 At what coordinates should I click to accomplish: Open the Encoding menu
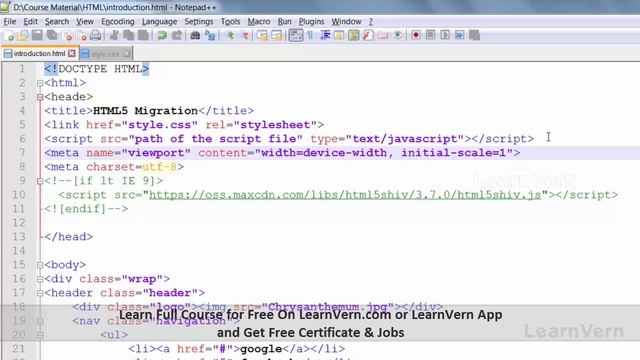pyautogui.click(x=118, y=21)
